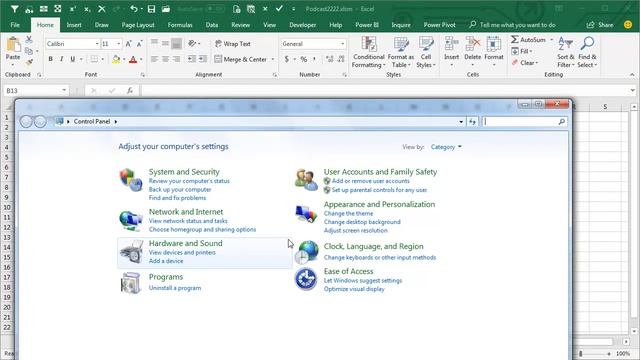Click the Control Panel search box
640x360 pixels.
click(x=524, y=122)
